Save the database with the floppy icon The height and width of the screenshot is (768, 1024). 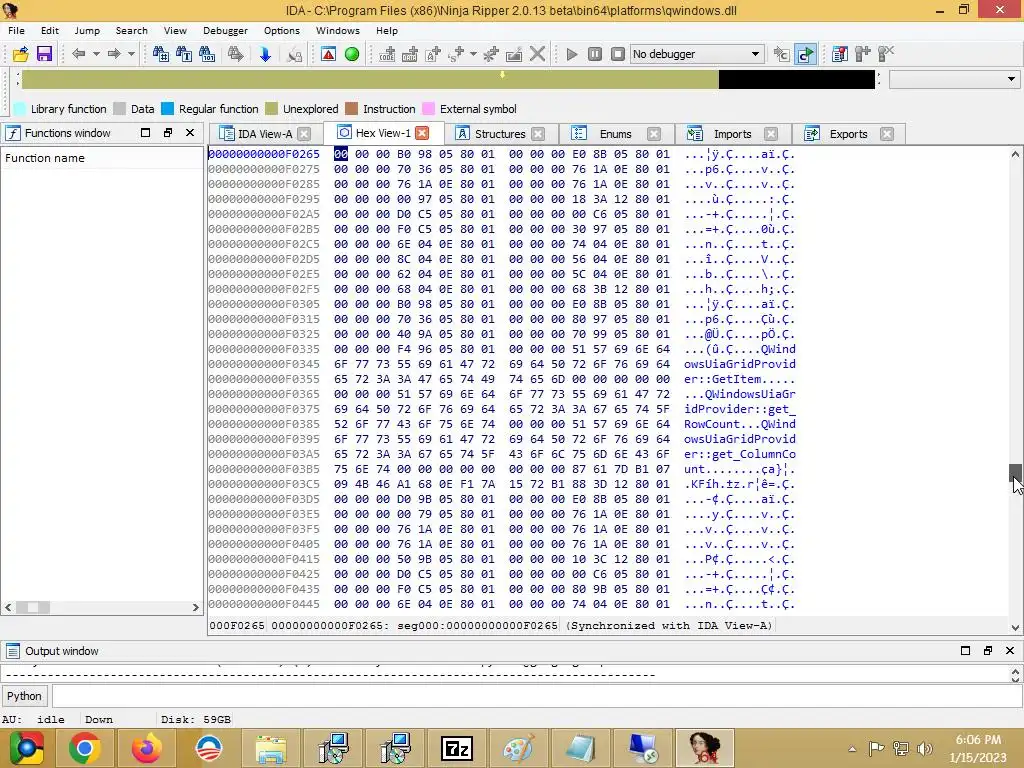point(44,54)
